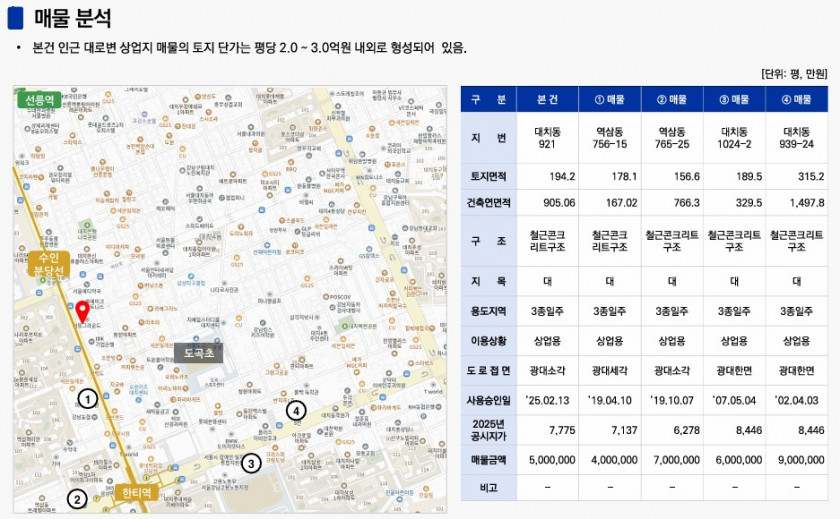The height and width of the screenshot is (519, 840).
Task: Click circled marker 4 on the map
Action: 294,409
